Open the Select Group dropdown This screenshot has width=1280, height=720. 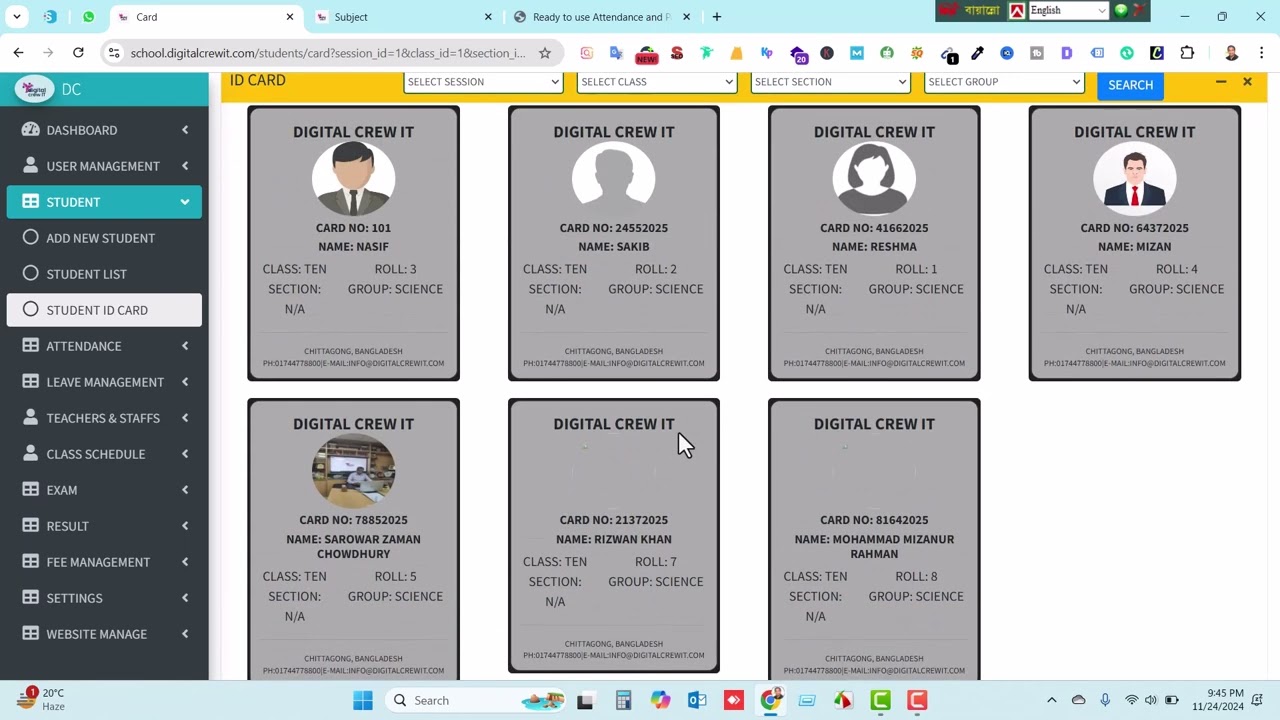(x=1004, y=82)
